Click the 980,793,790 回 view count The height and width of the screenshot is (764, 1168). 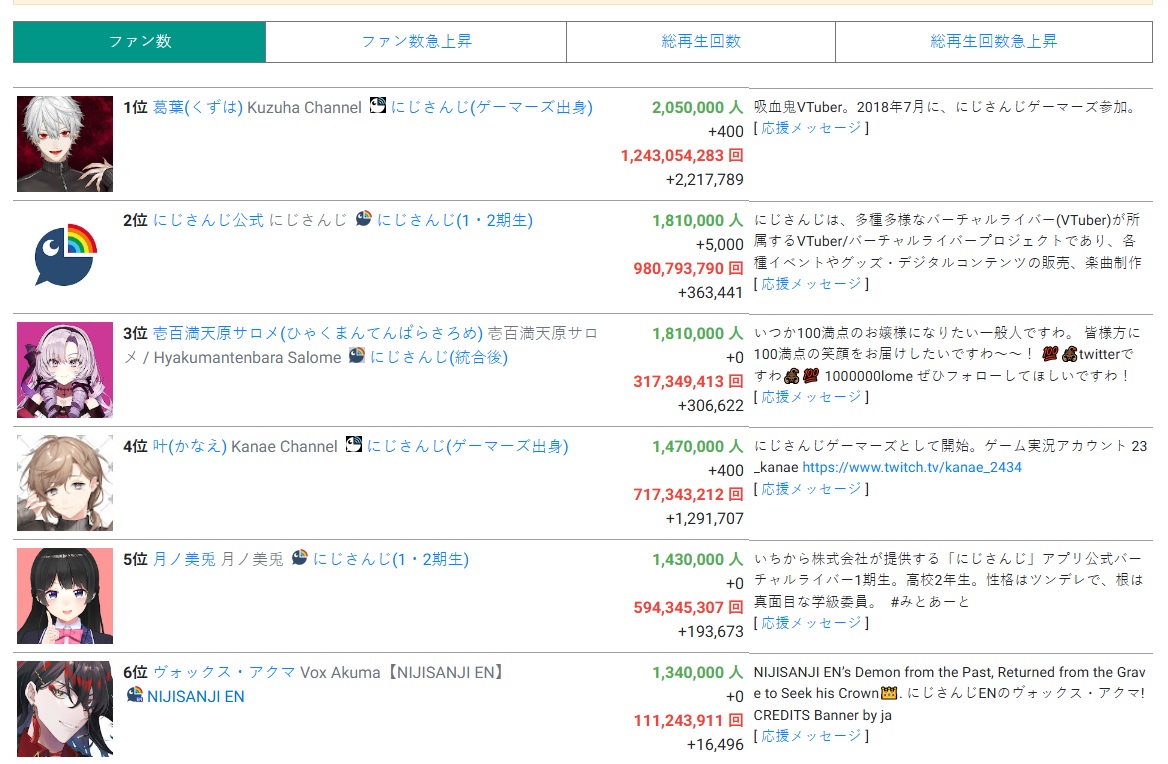point(688,269)
